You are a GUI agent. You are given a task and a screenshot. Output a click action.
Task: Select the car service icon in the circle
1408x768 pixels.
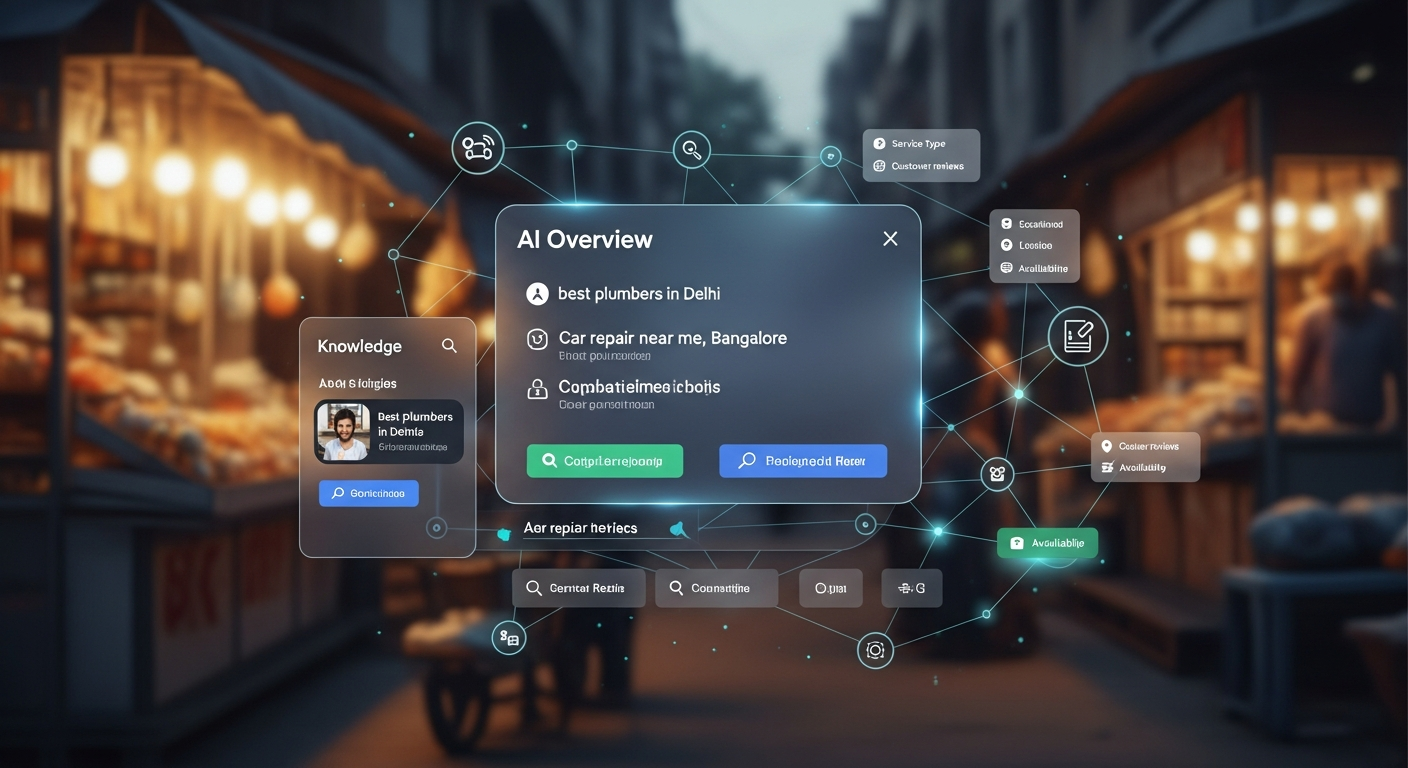pyautogui.click(x=478, y=148)
